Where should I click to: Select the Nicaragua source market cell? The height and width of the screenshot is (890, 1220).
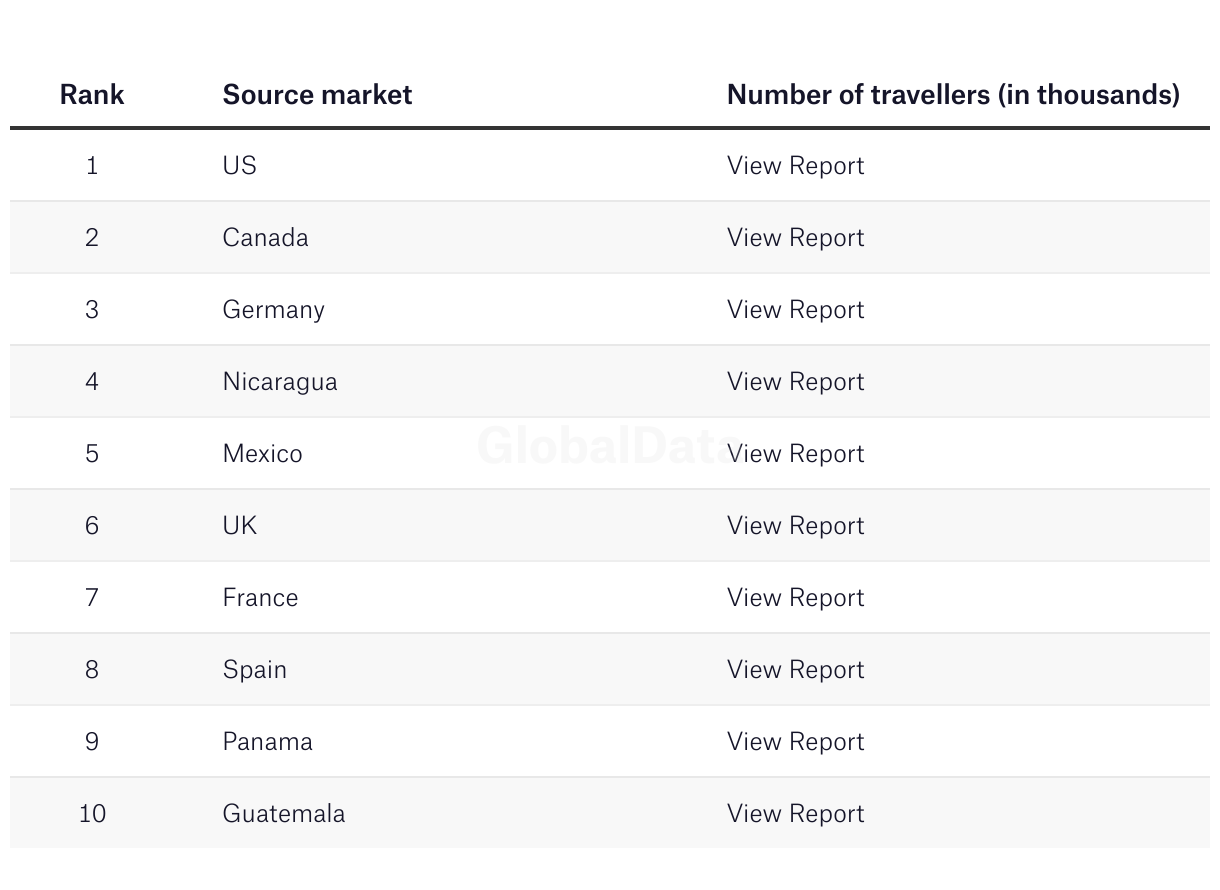tap(280, 381)
